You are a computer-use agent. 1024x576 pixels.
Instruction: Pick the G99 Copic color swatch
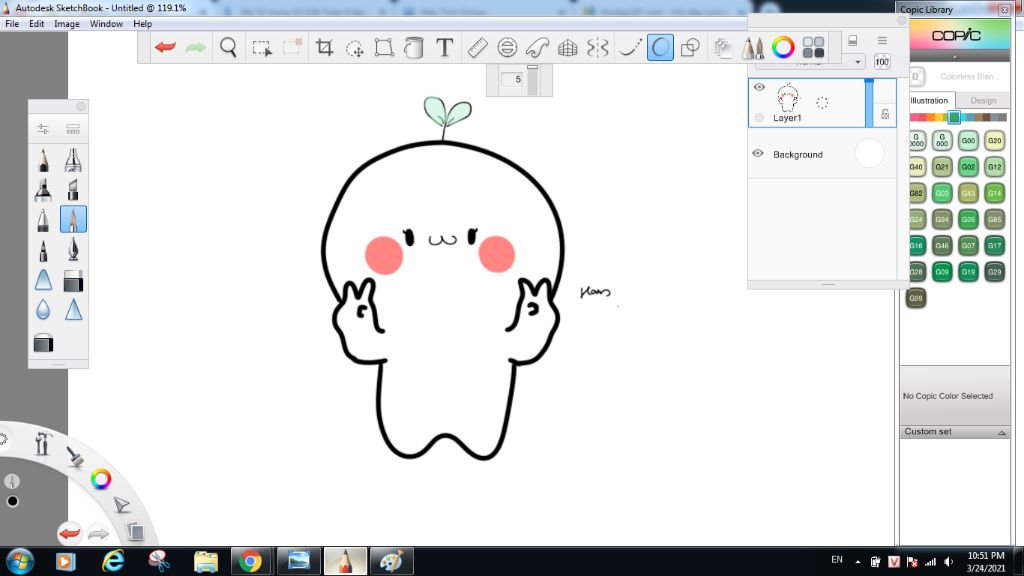(x=916, y=298)
